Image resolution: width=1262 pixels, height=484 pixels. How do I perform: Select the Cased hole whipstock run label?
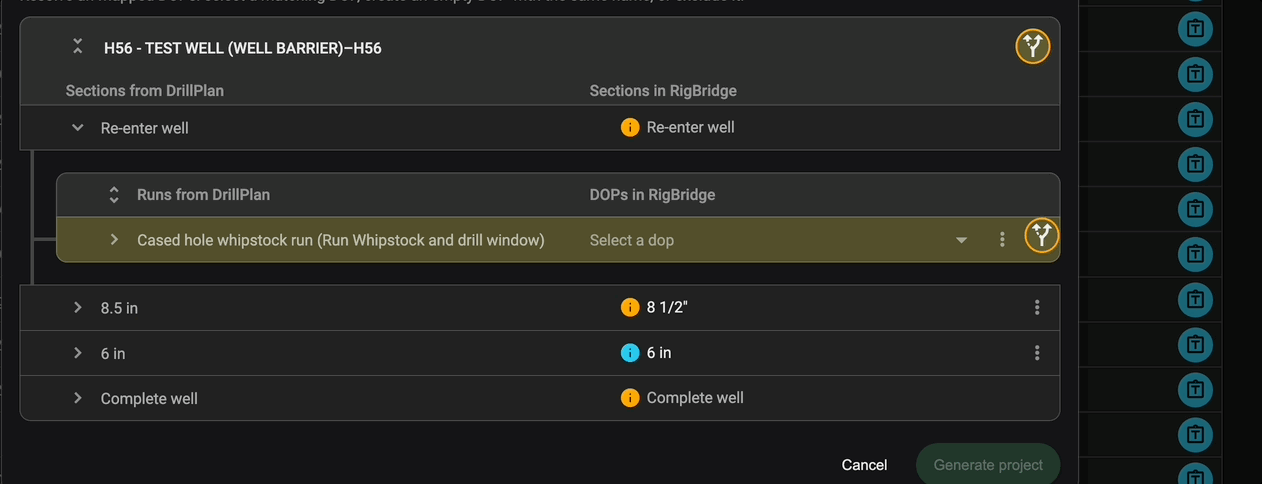[340, 240]
